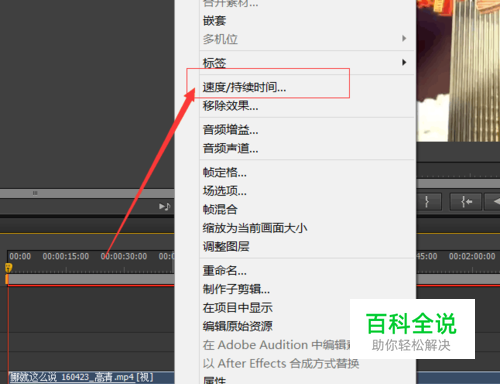Click the audio-only playback icon
500x384 pixels.
(164, 207)
